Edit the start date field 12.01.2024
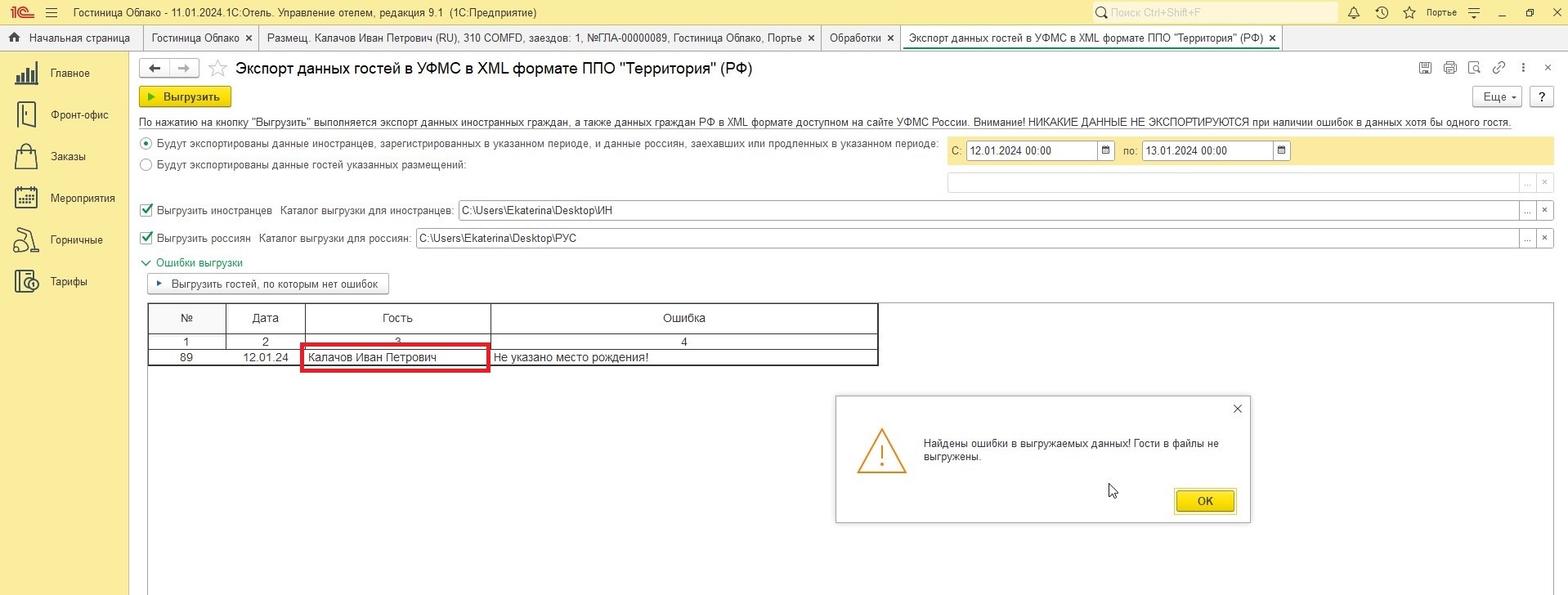The height and width of the screenshot is (595, 1568). pyautogui.click(x=1032, y=150)
